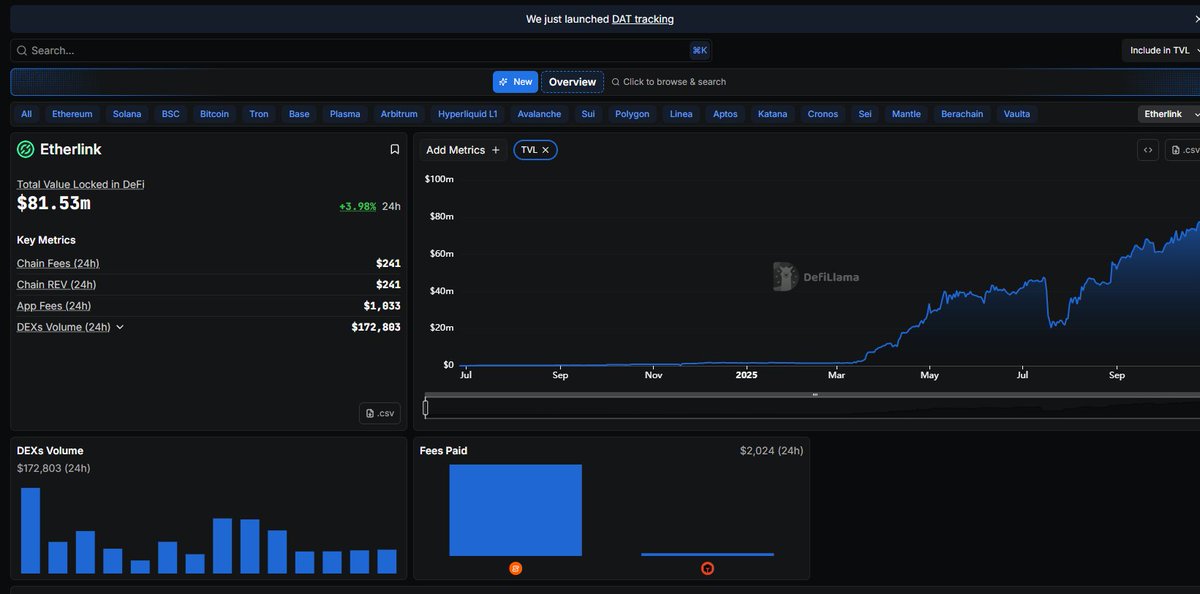Select the Overview tab
Viewport: 1200px width, 594px height.
[x=572, y=82]
